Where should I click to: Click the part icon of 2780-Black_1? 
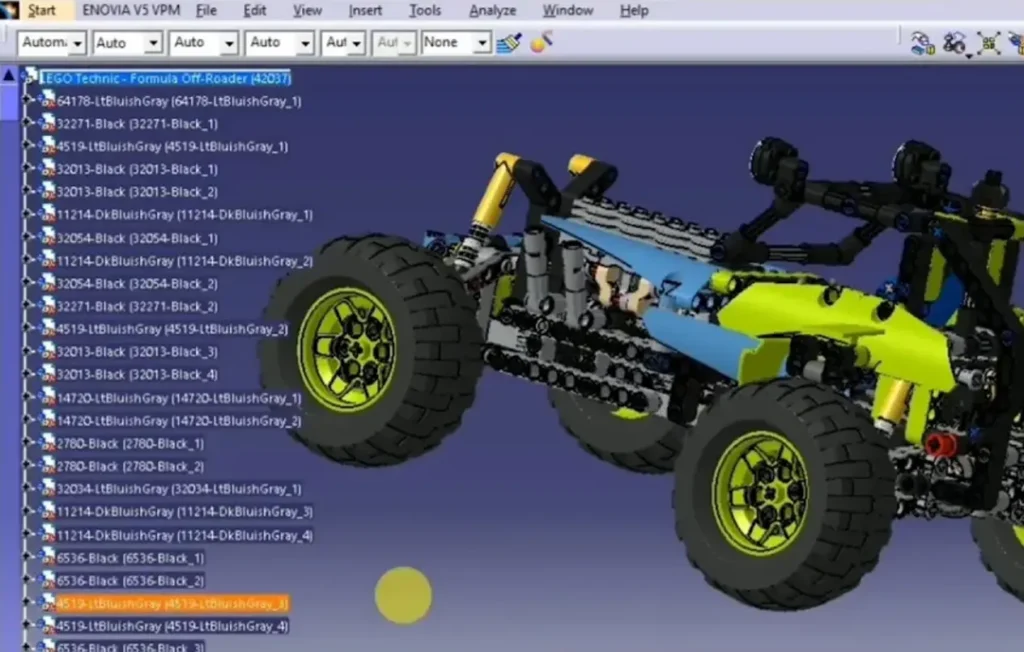click(47, 443)
